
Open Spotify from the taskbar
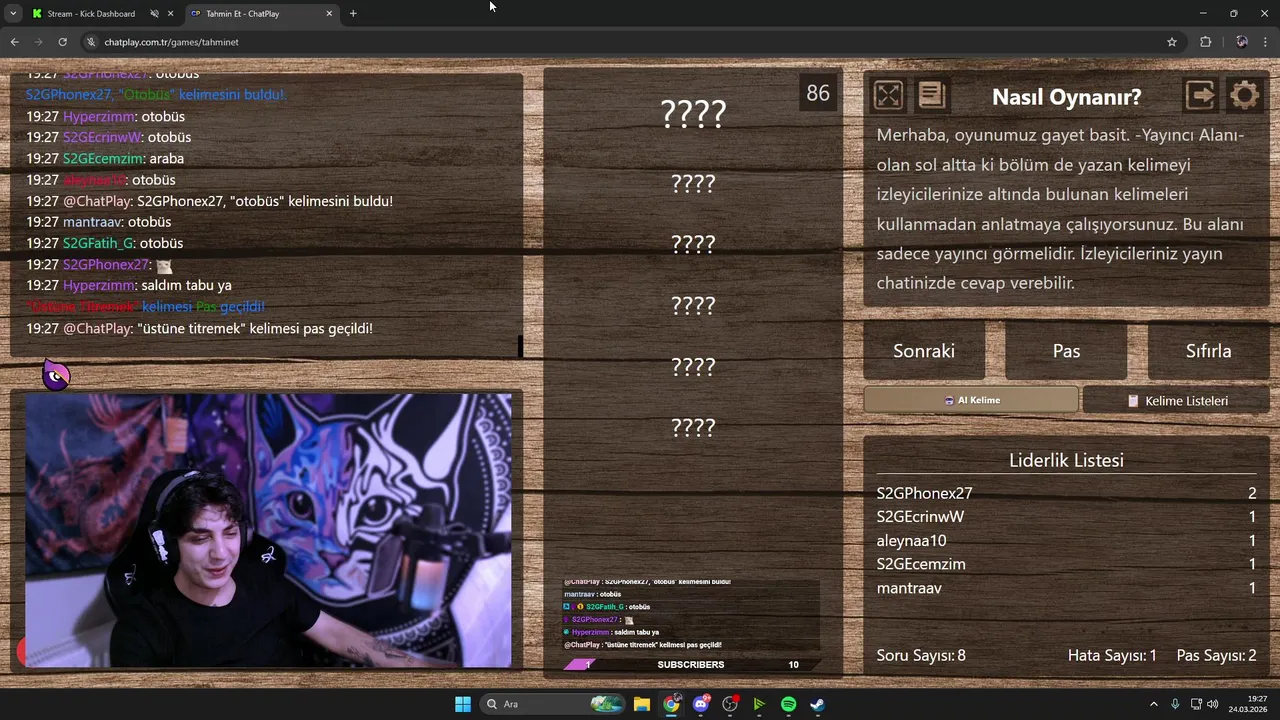788,704
